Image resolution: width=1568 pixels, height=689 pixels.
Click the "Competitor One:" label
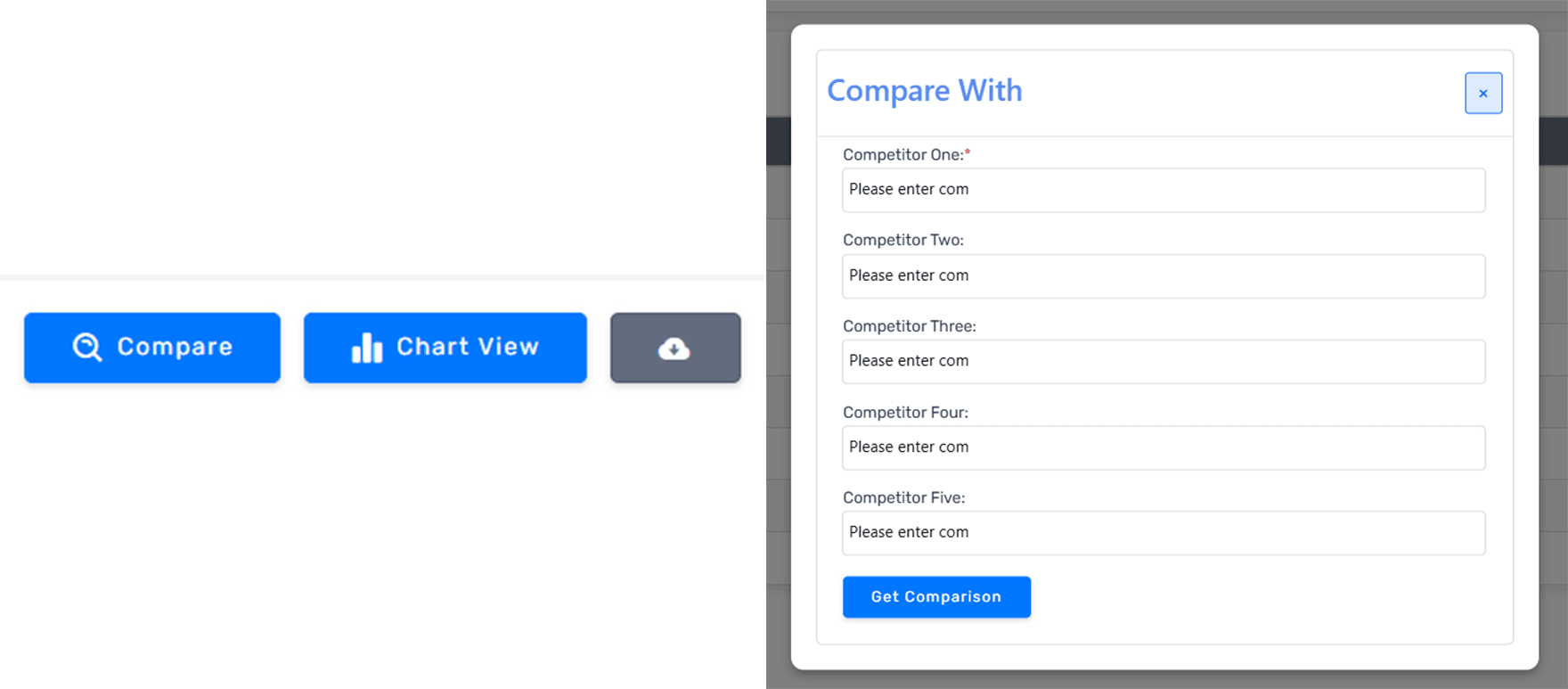(902, 155)
